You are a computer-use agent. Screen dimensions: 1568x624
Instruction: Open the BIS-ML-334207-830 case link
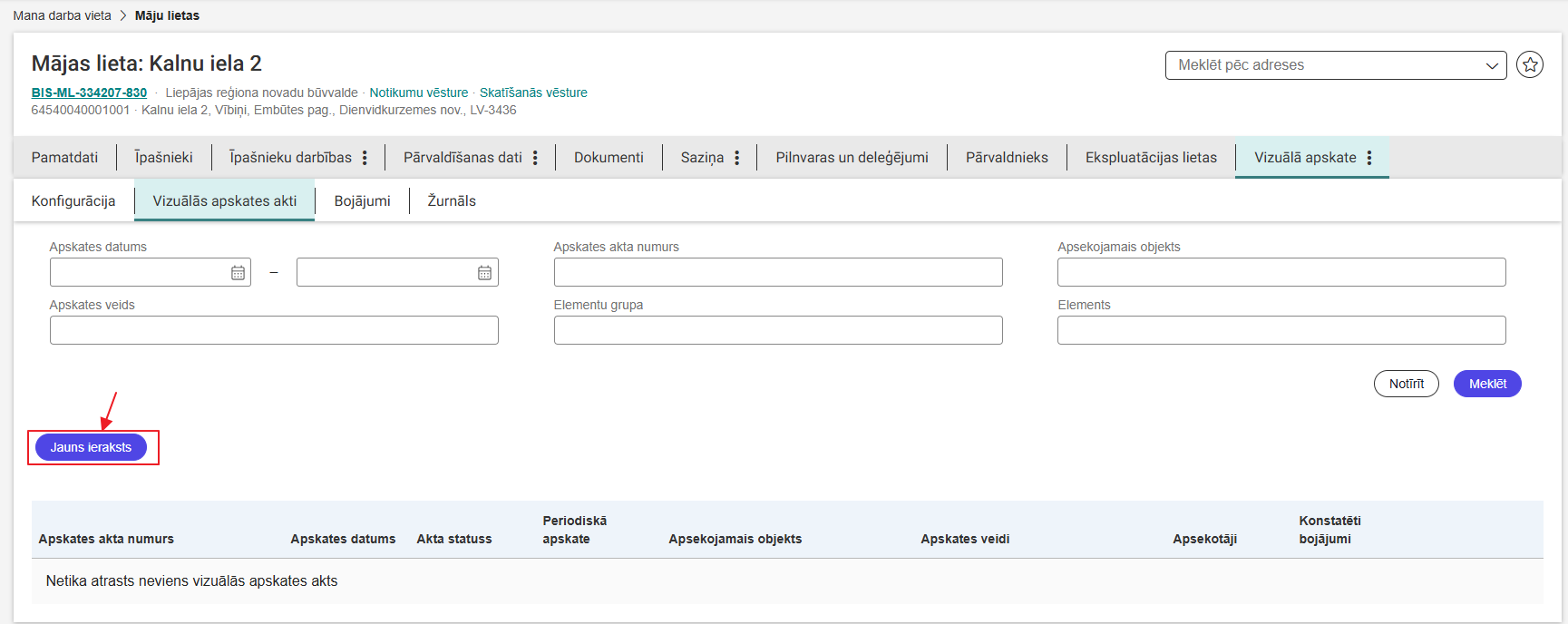(89, 93)
